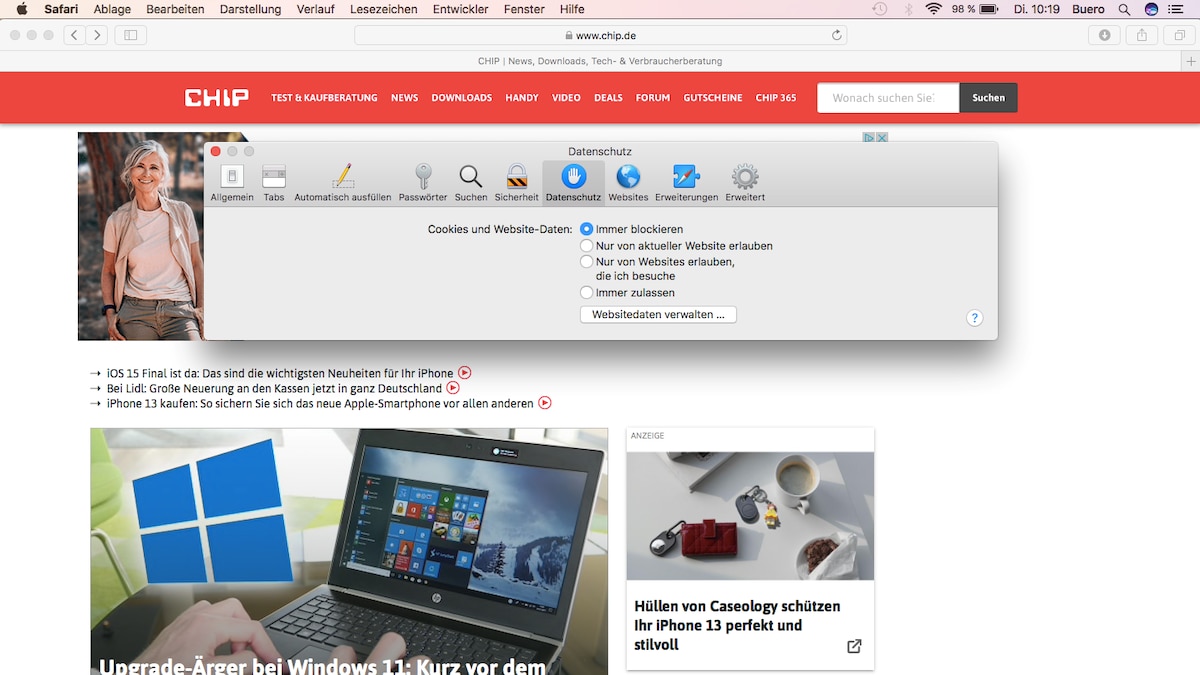Select the Datenschutz preferences pane
The width and height of the screenshot is (1200, 675).
(x=573, y=184)
